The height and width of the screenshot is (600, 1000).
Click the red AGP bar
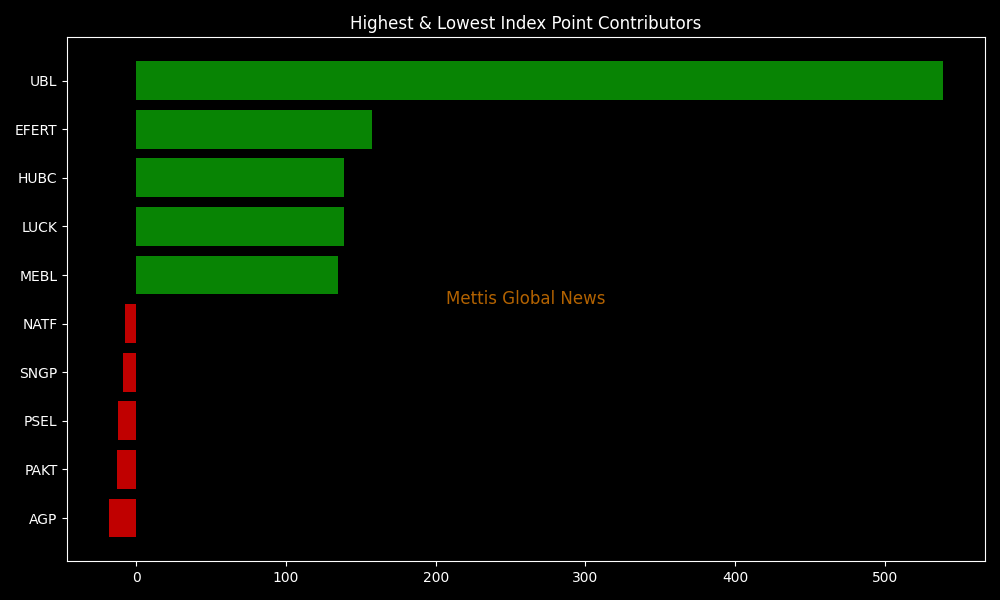[x=122, y=518]
